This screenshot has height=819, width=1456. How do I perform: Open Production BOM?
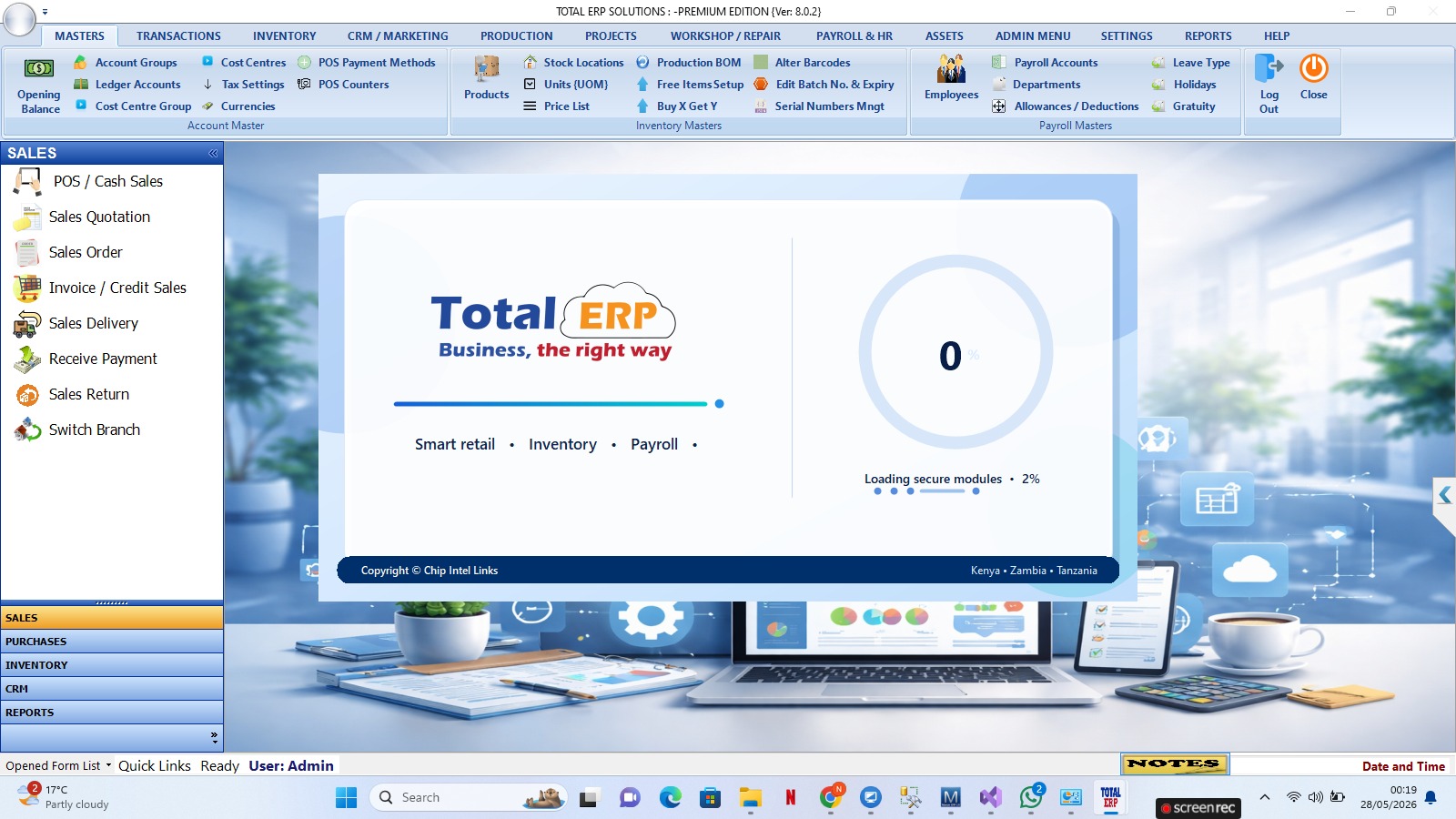(689, 63)
